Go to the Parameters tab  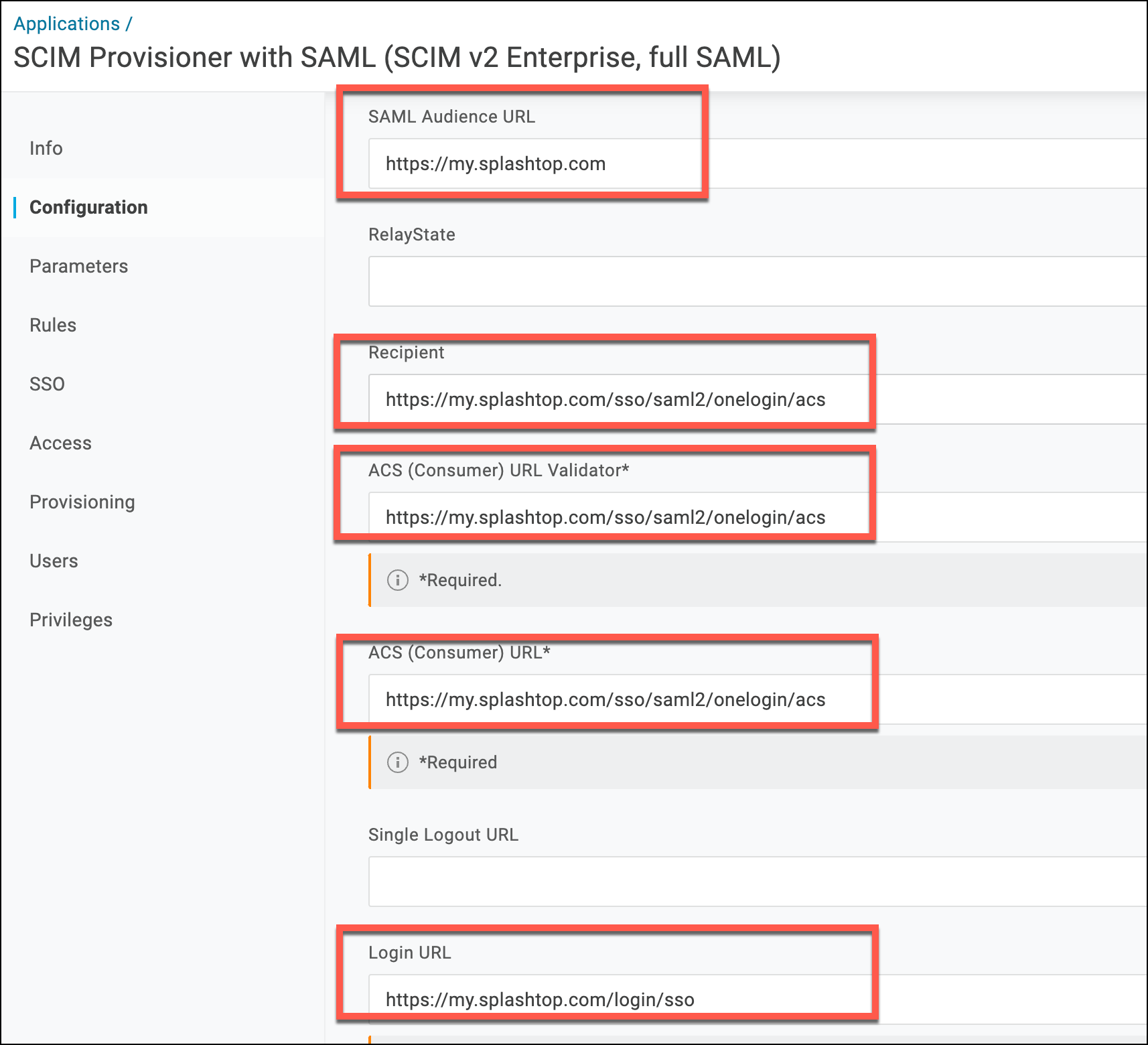78,266
